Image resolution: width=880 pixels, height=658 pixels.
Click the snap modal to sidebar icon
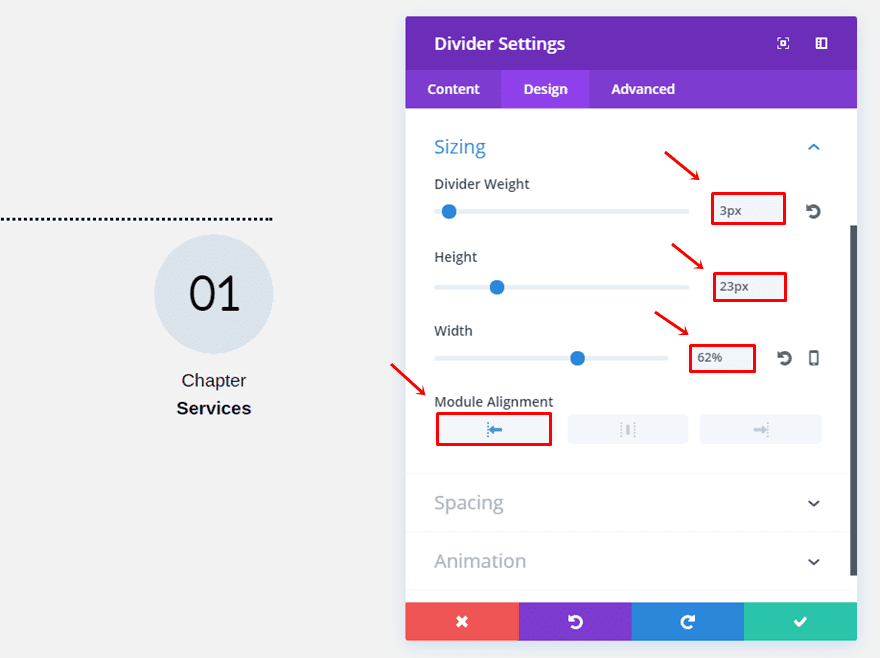click(x=821, y=43)
